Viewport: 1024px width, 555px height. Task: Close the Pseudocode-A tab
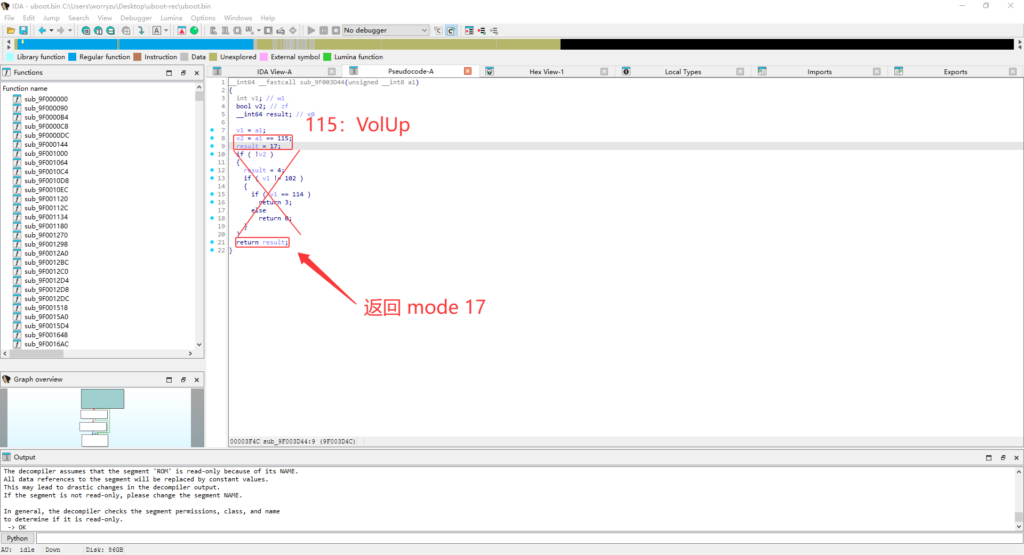pos(468,71)
